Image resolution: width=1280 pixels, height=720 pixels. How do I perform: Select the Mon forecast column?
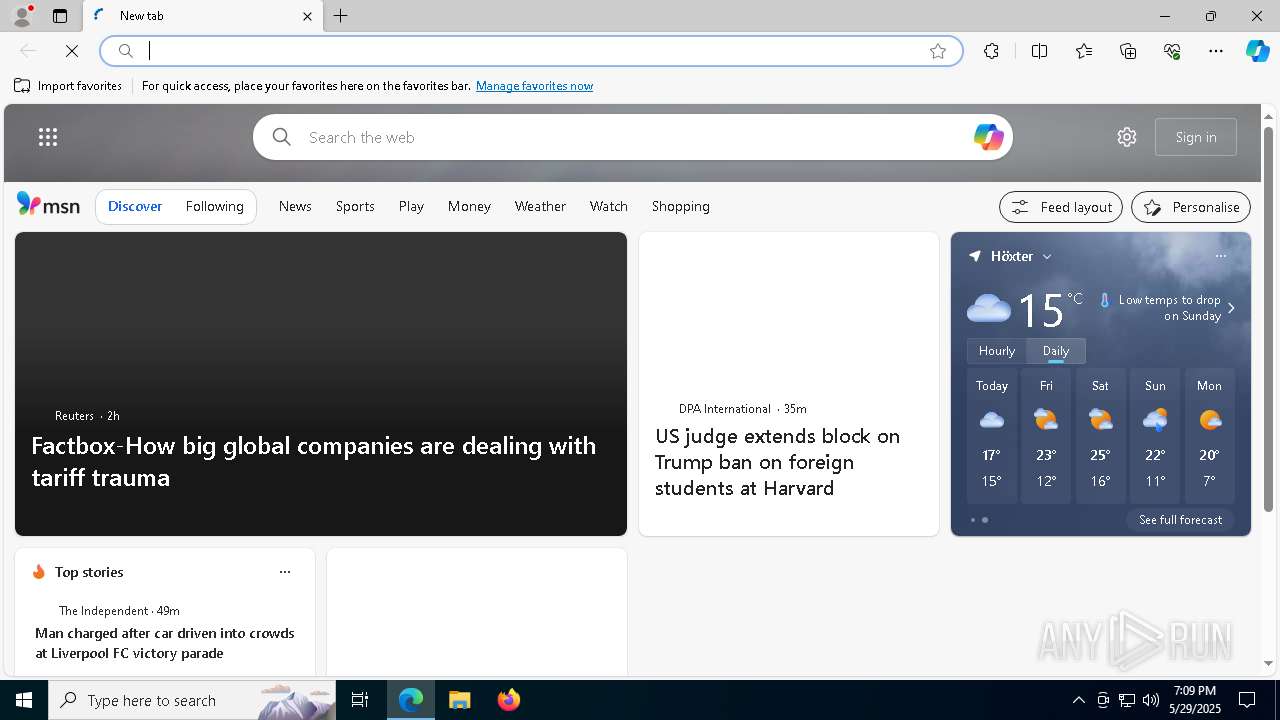pos(1209,436)
